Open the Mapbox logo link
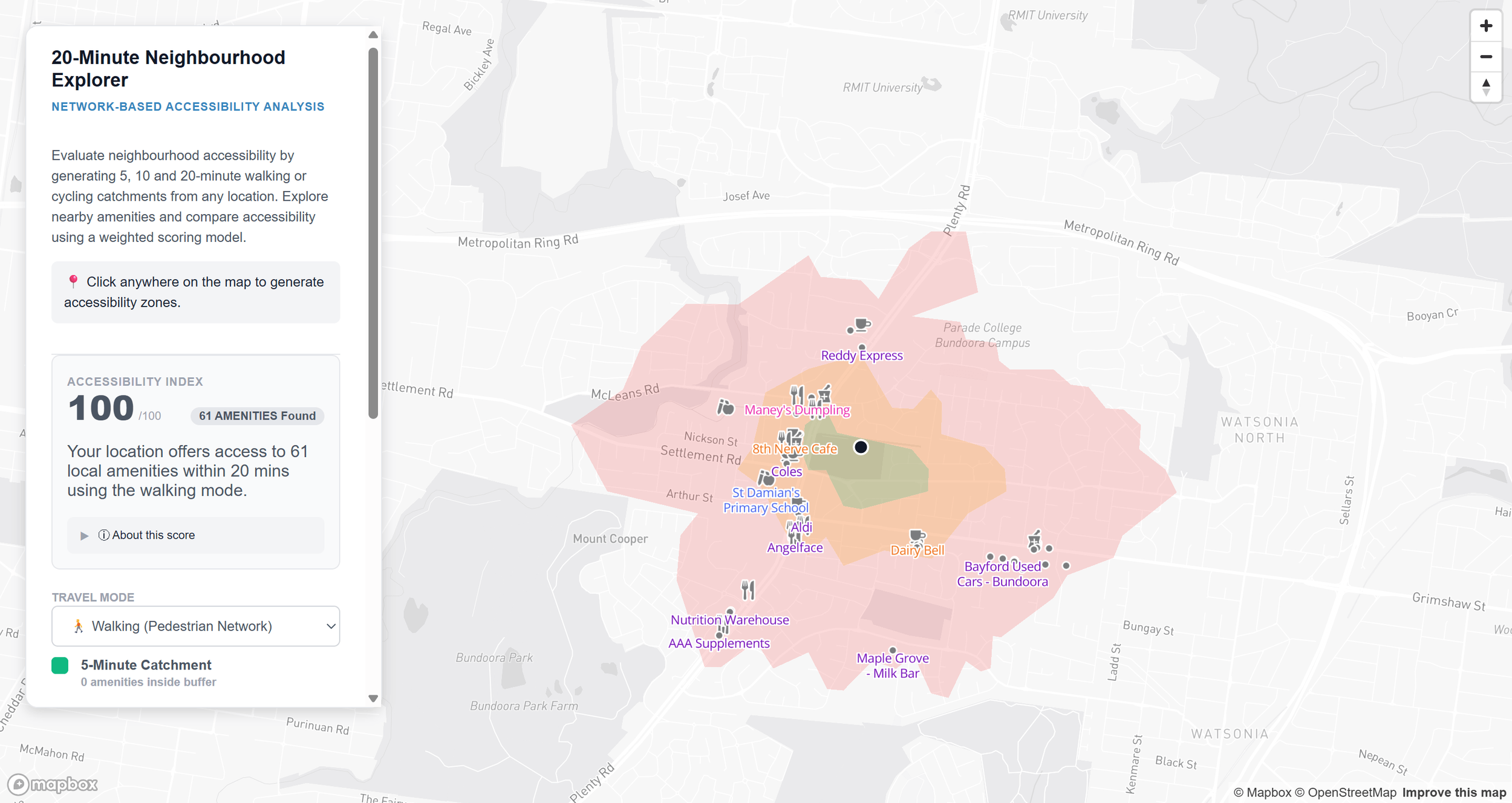Viewport: 1512px width, 803px height. (x=53, y=784)
